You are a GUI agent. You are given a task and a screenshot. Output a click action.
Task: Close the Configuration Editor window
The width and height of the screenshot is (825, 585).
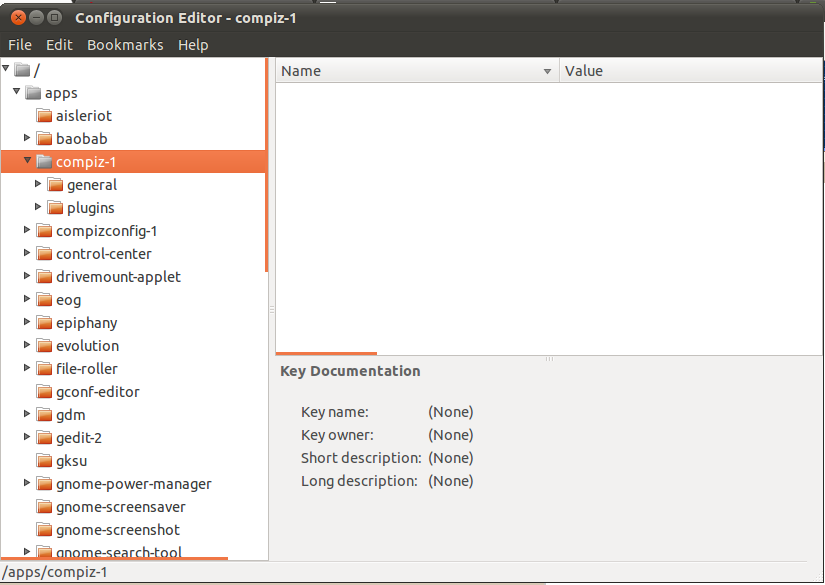(18, 18)
